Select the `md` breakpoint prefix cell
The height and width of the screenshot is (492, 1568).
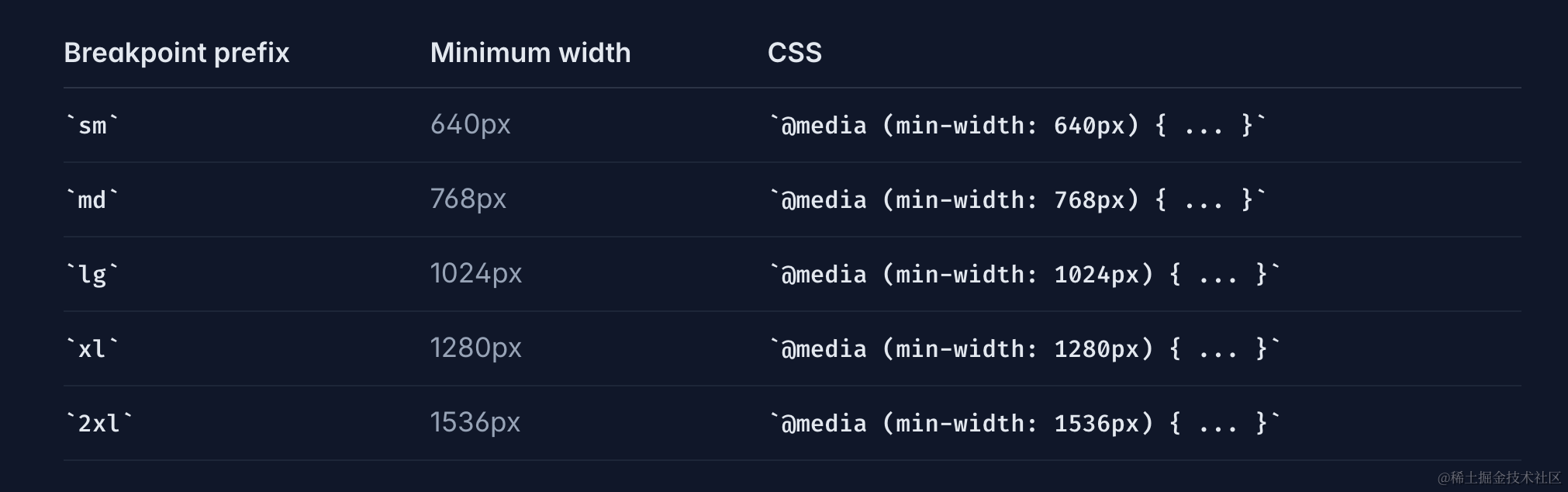tap(92, 199)
